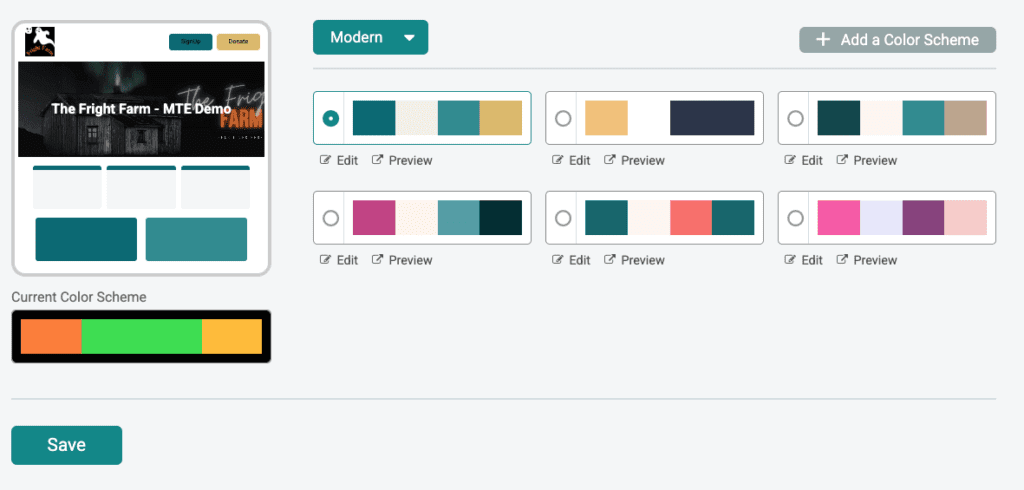Click the Preview icon under the yellow-navy scheme
The height and width of the screenshot is (490, 1024).
[609, 160]
